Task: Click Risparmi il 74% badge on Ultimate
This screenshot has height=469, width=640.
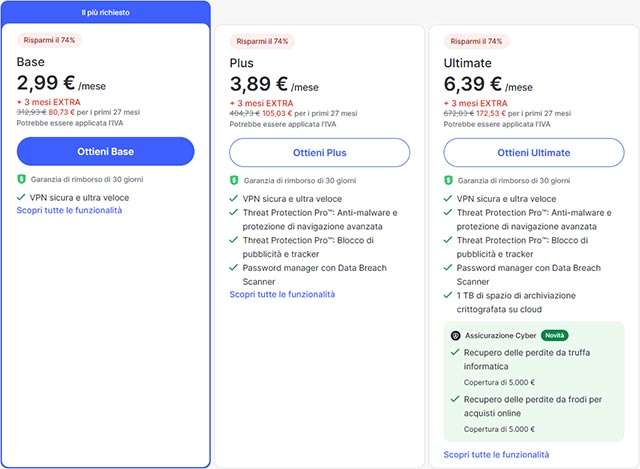Action: point(476,41)
